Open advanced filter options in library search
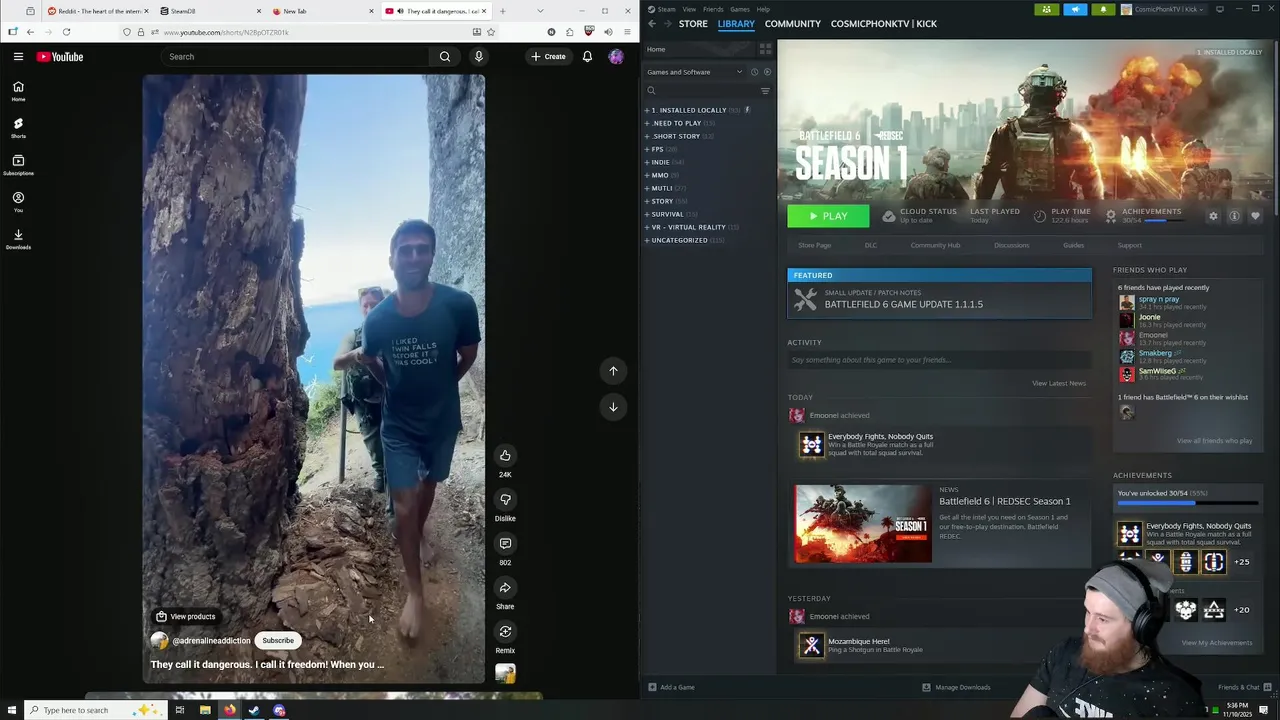Image resolution: width=1280 pixels, height=720 pixels. (x=765, y=91)
